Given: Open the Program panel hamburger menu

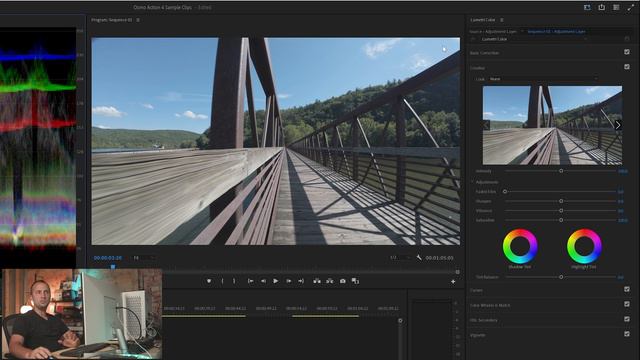Looking at the screenshot, I should point(138,20).
